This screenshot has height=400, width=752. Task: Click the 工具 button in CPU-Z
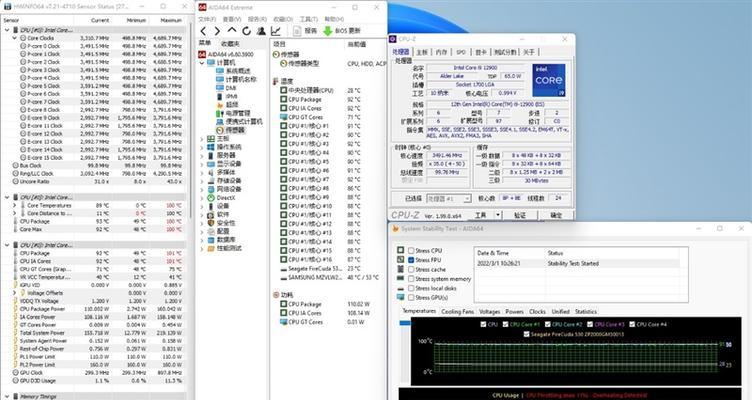point(481,215)
